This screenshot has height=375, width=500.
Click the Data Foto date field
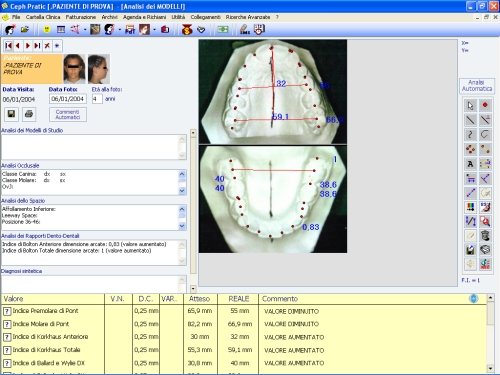68,99
